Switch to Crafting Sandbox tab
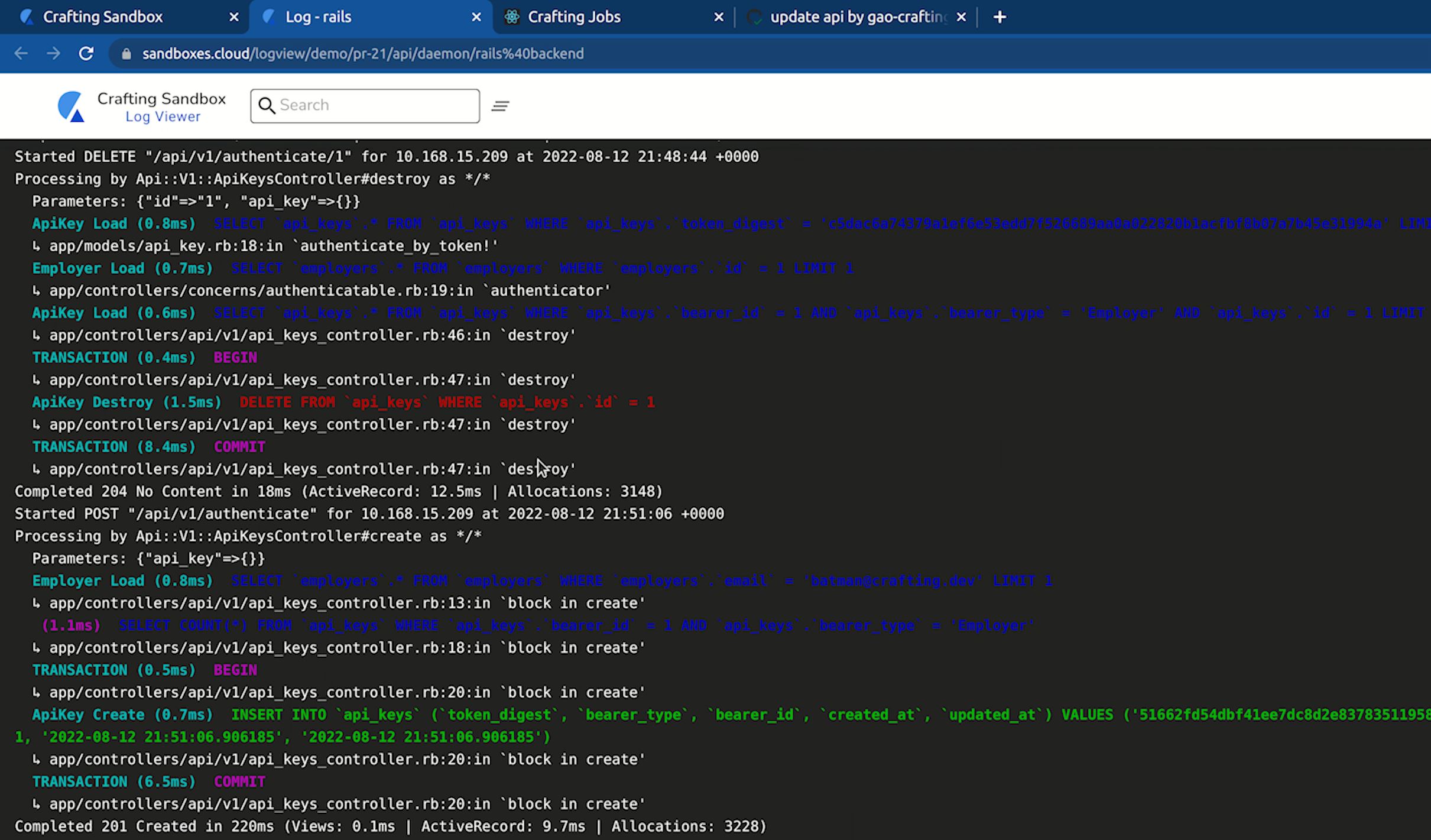 click(x=103, y=17)
